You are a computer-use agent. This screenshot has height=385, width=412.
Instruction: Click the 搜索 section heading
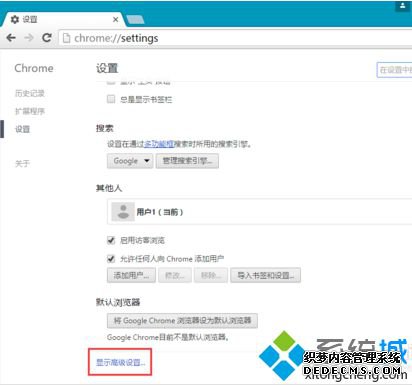coord(105,128)
